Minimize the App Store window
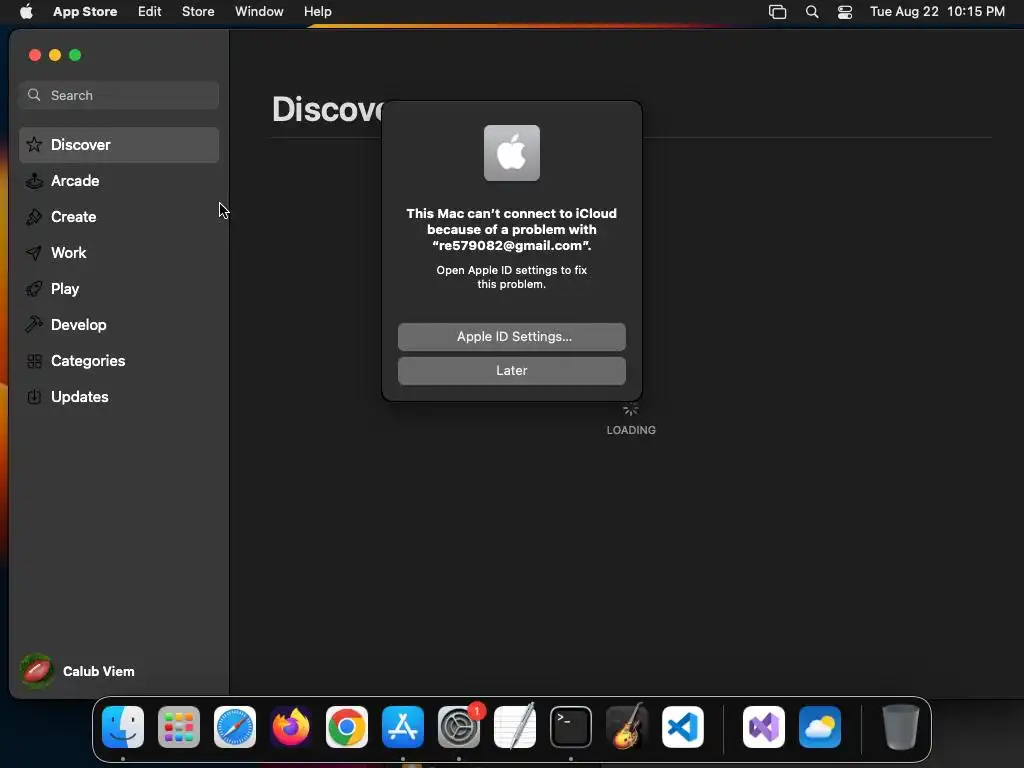Viewport: 1024px width, 768px height. click(x=55, y=55)
